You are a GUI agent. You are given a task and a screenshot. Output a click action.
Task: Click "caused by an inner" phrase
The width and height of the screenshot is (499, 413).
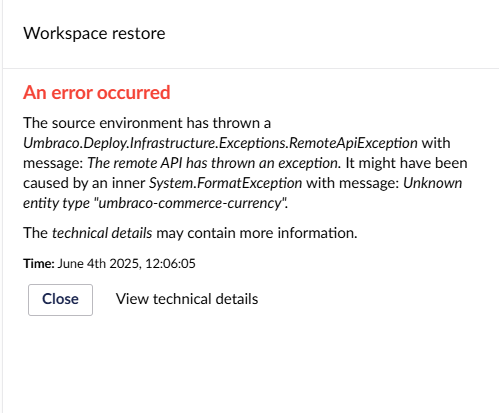84,183
